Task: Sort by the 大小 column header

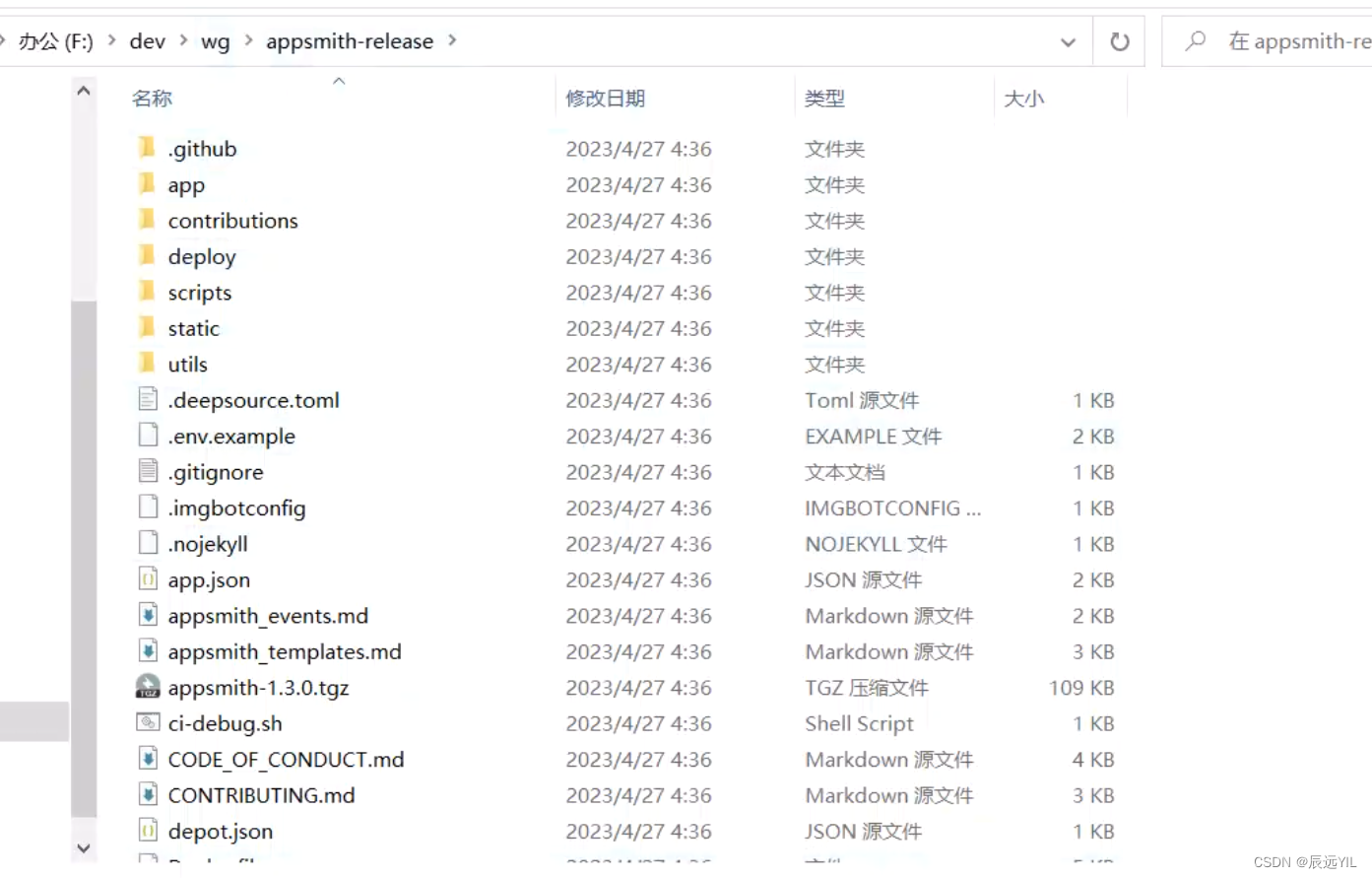Action: 1024,98
